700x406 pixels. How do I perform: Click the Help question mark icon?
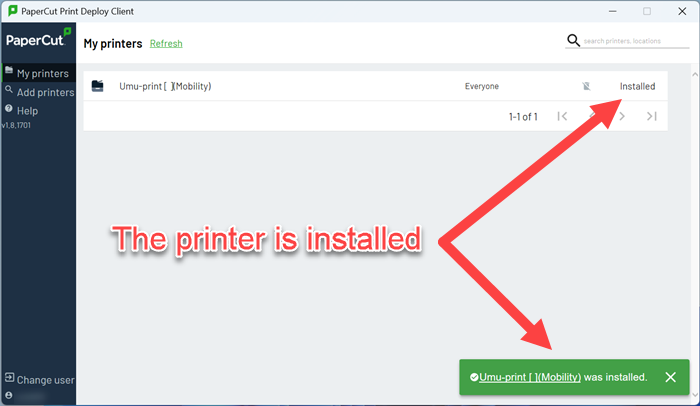coord(8,108)
